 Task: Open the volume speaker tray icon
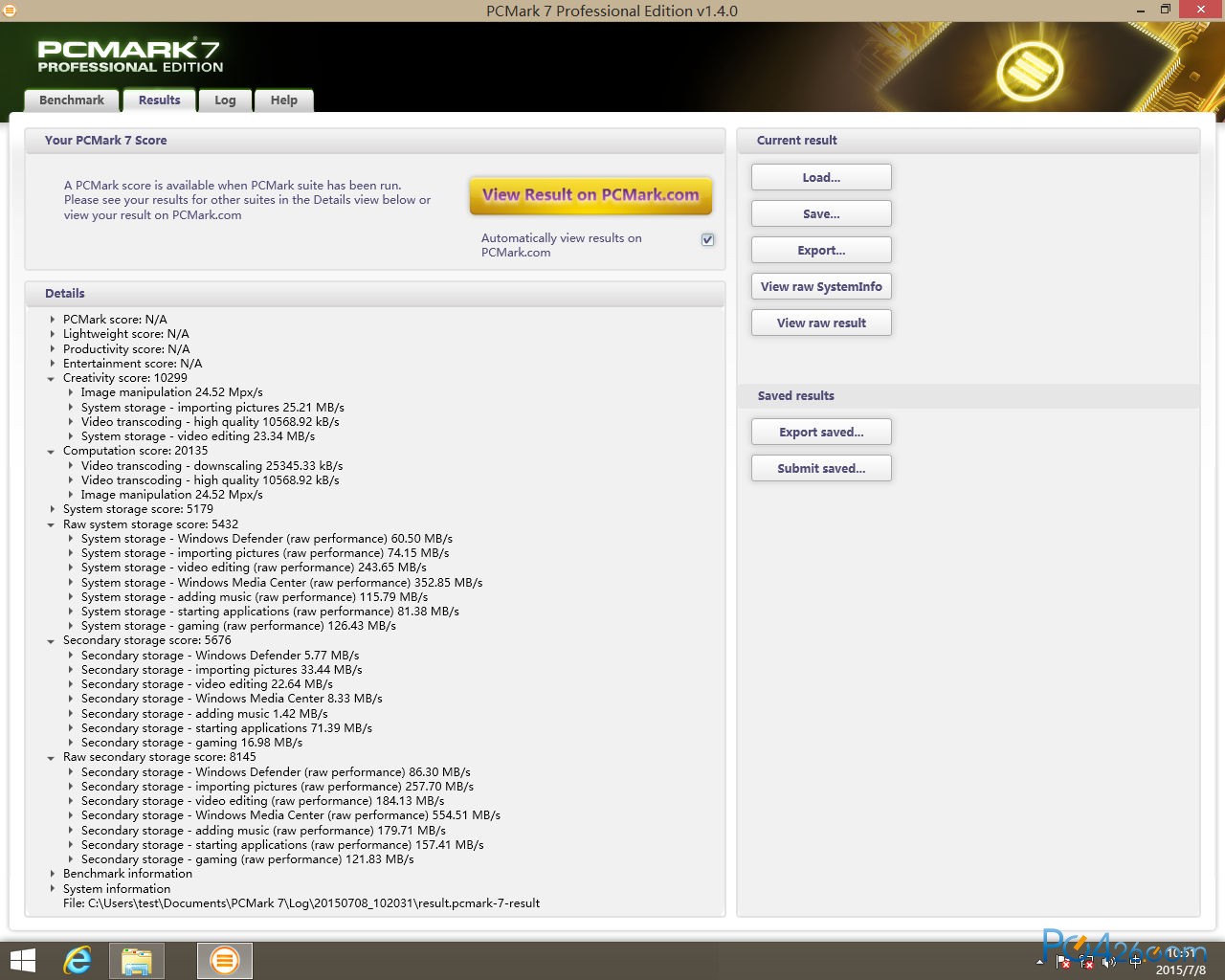click(1110, 962)
